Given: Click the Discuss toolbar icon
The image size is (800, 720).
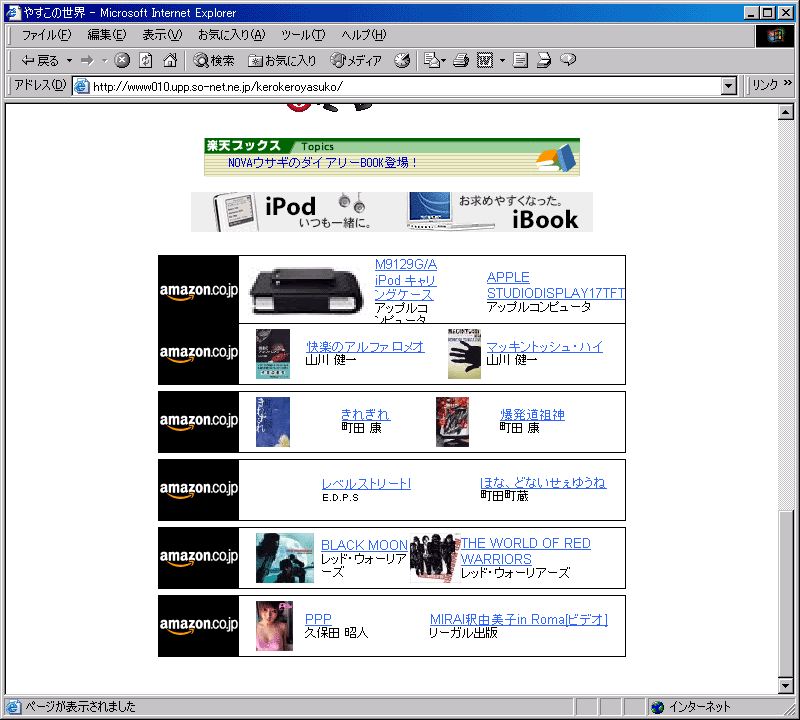Looking at the screenshot, I should pyautogui.click(x=520, y=61).
